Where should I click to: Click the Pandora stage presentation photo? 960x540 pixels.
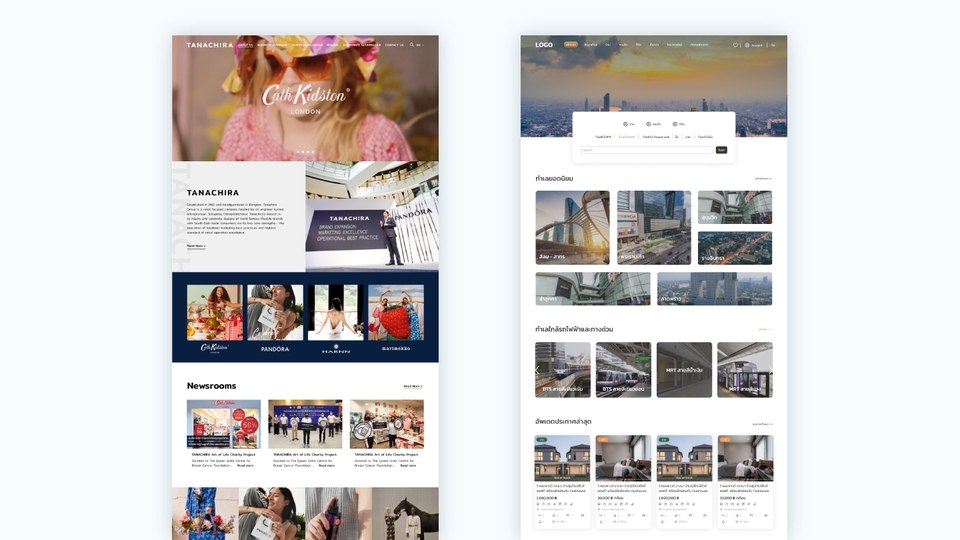click(372, 216)
